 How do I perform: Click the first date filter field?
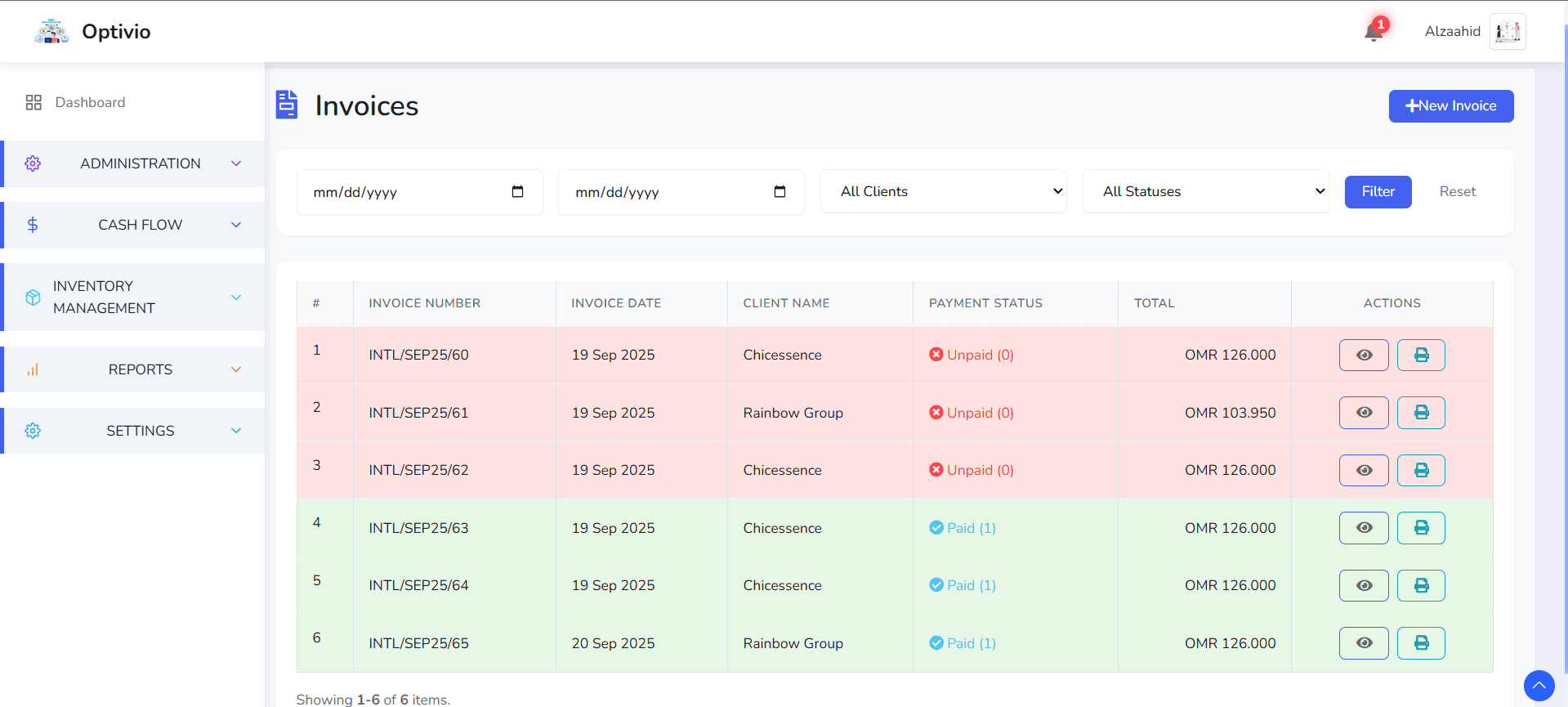pyautogui.click(x=420, y=192)
